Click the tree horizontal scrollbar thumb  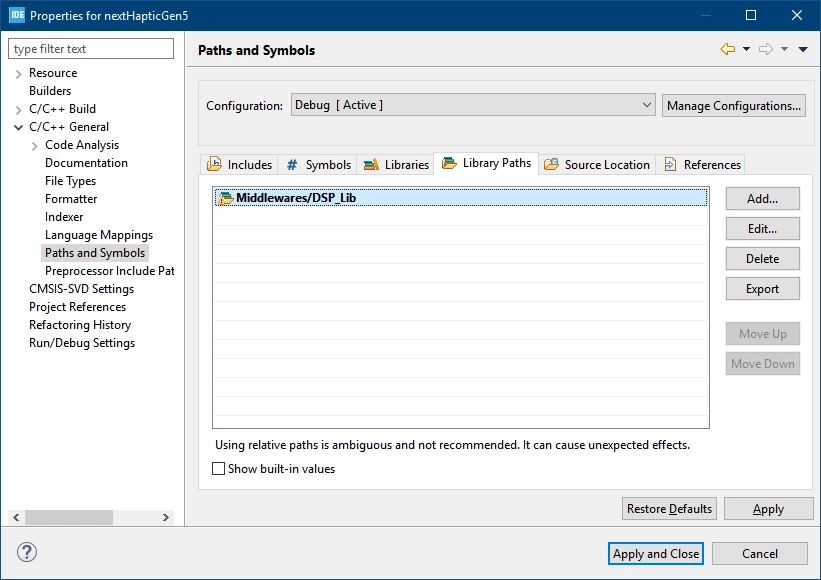[69, 518]
